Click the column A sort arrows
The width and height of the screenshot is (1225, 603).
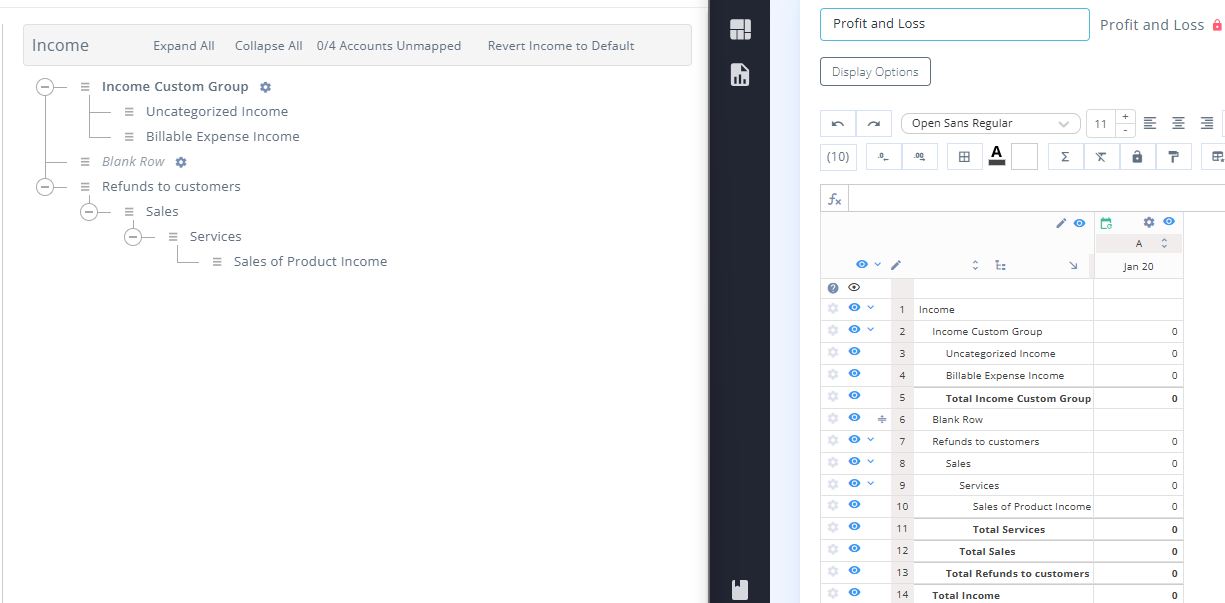point(1164,244)
